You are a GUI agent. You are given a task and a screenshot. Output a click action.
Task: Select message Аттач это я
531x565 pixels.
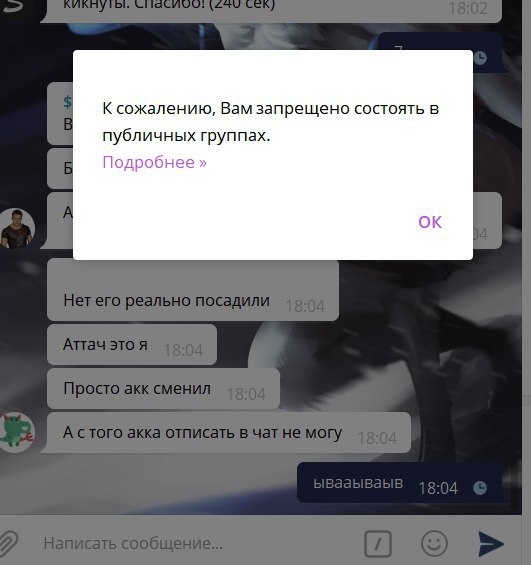pyautogui.click(x=132, y=344)
